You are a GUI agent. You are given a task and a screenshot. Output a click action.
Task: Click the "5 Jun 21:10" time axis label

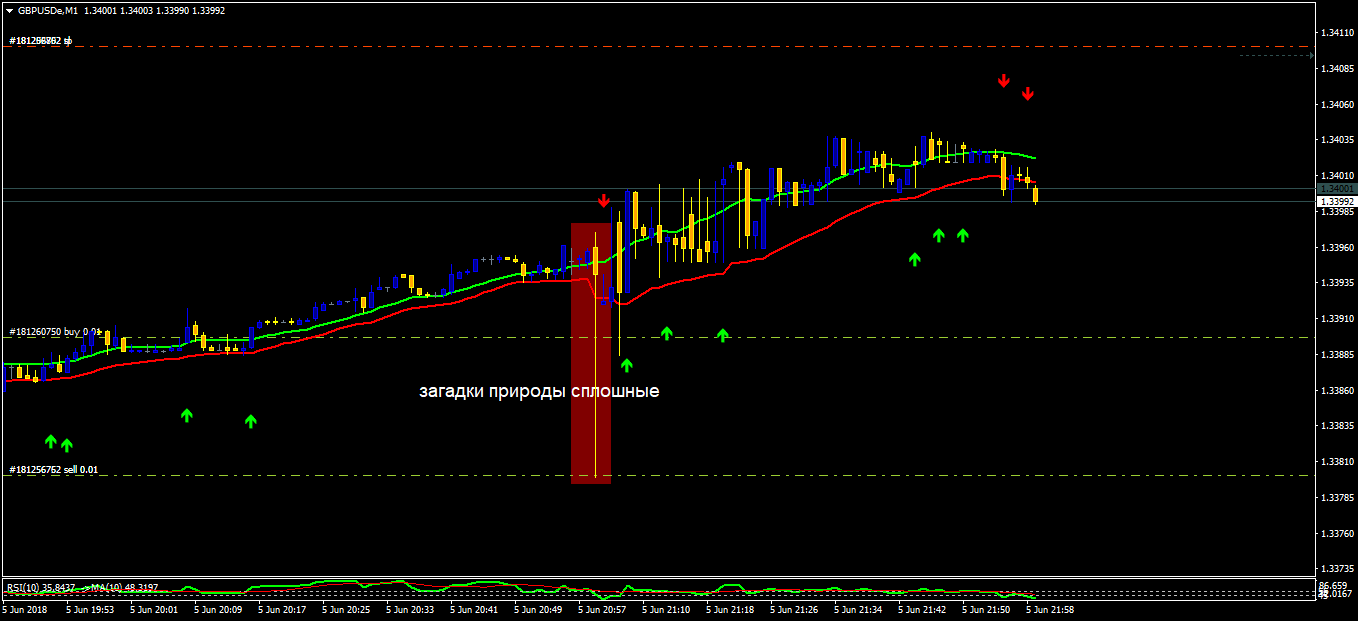(x=666, y=608)
